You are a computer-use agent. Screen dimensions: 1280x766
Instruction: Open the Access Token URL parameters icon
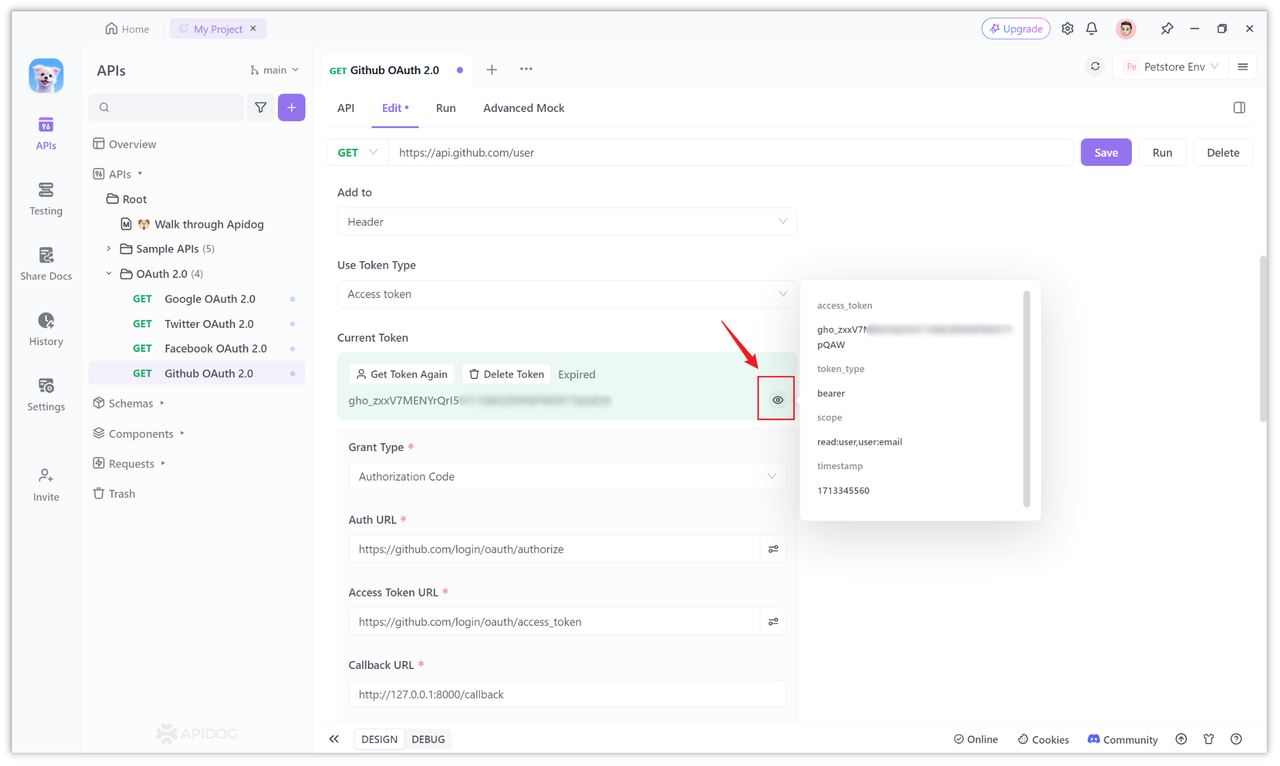tap(773, 622)
